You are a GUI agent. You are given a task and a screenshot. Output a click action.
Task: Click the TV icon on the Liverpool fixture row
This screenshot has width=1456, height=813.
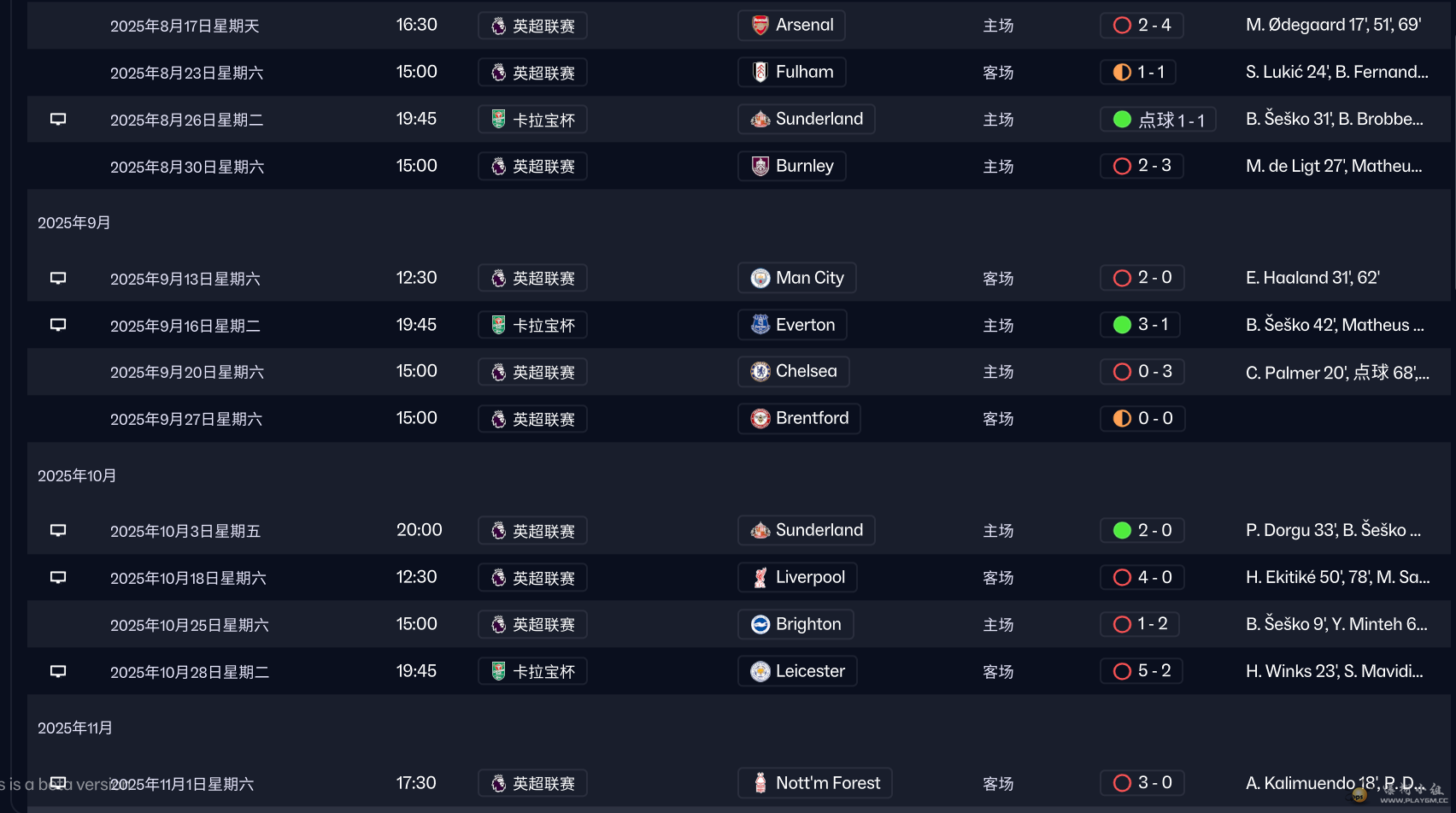point(58,578)
